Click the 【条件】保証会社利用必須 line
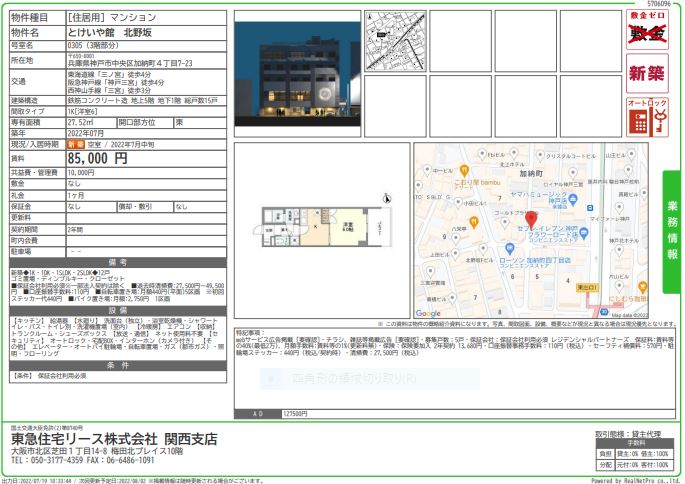 point(49,376)
